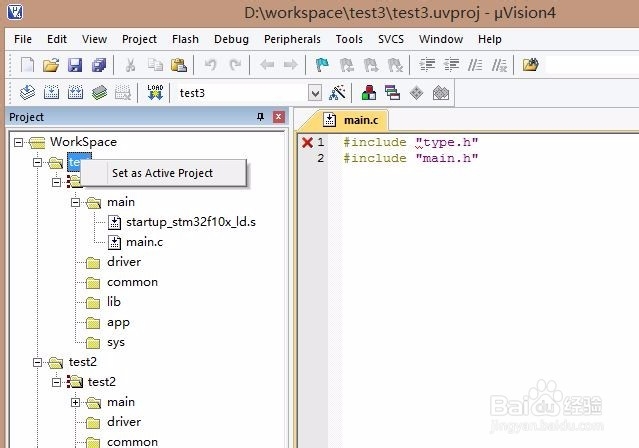Go to previous bookmark icon
639x448 pixels.
[346, 64]
